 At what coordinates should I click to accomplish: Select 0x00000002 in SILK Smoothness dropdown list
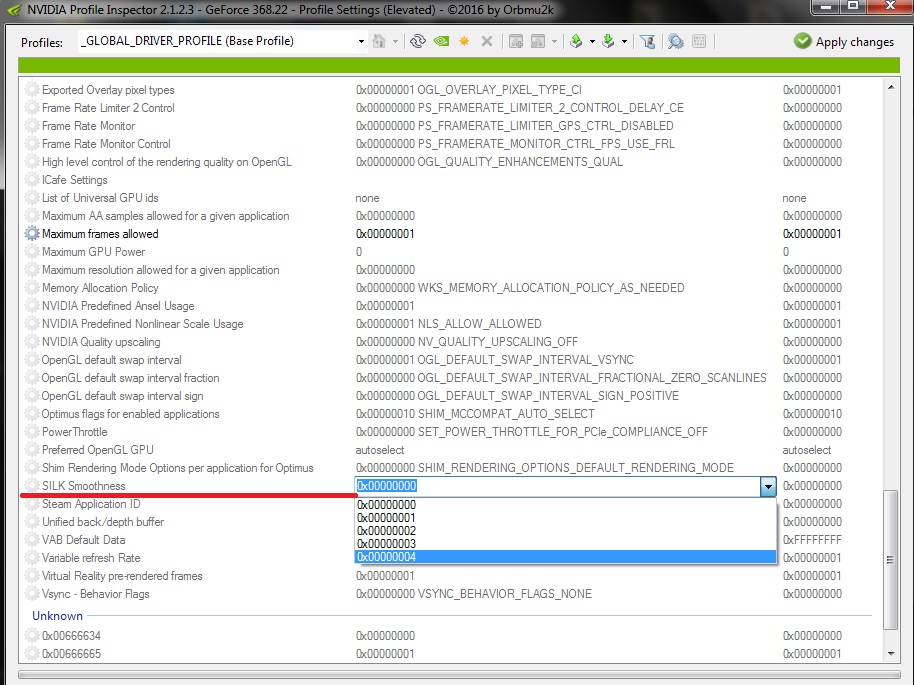[565, 531]
